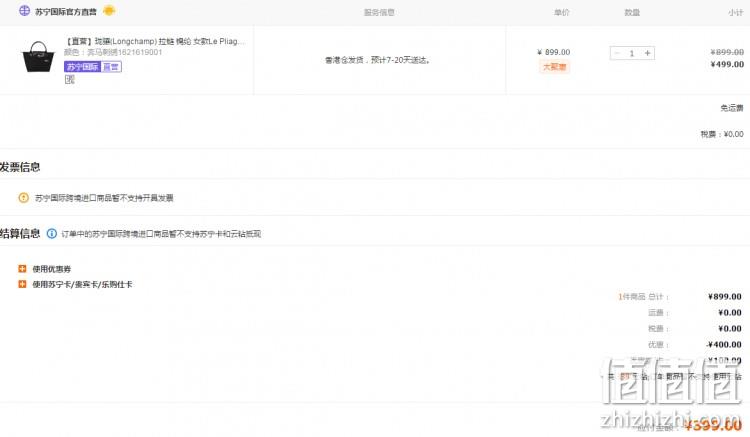Expand 使用苏宁卡/盛宾卡/乐购仕卡 section
The height and width of the screenshot is (437, 750).
point(75,284)
